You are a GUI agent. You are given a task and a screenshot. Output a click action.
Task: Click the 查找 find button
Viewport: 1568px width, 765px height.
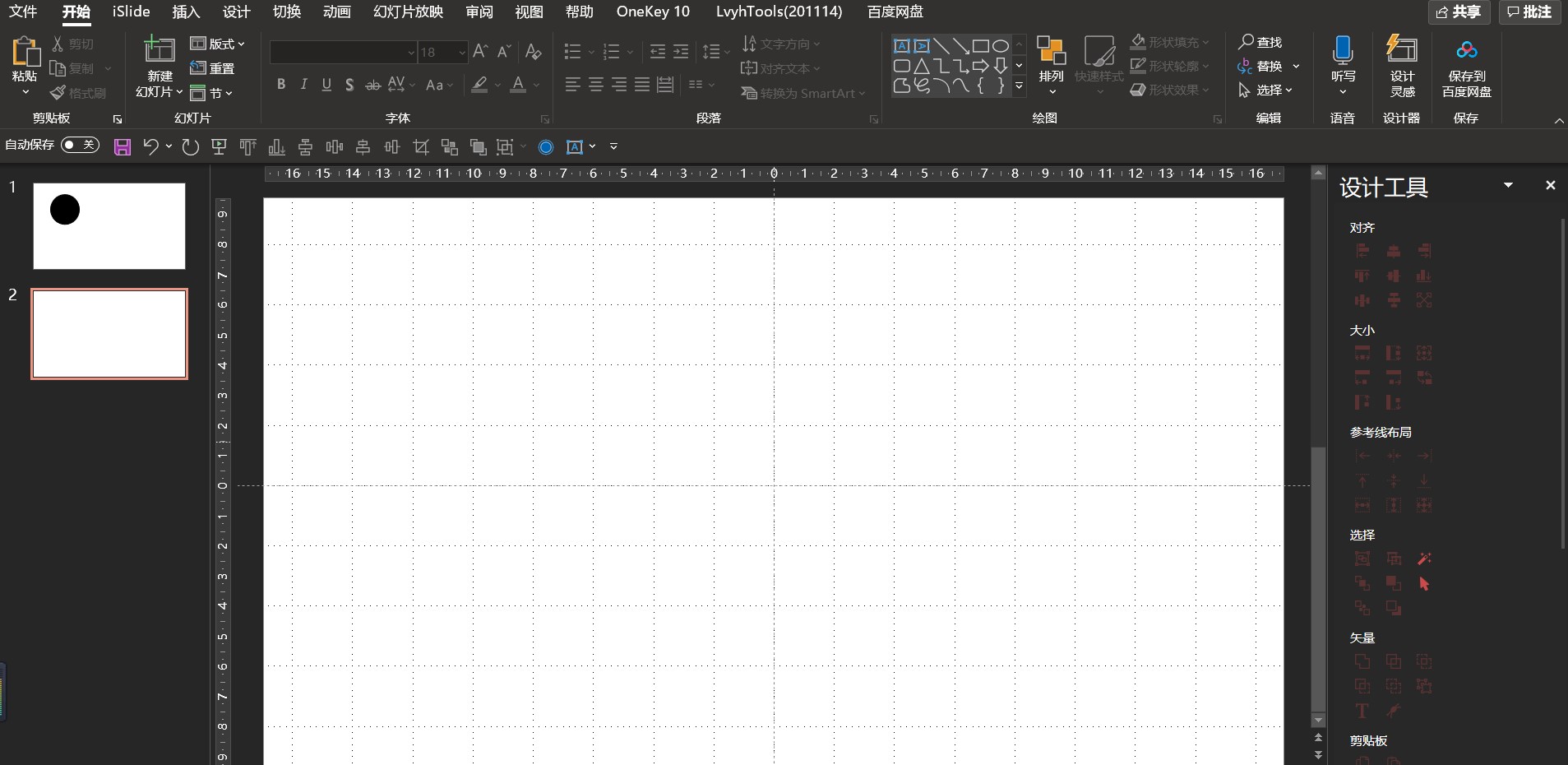[1260, 42]
